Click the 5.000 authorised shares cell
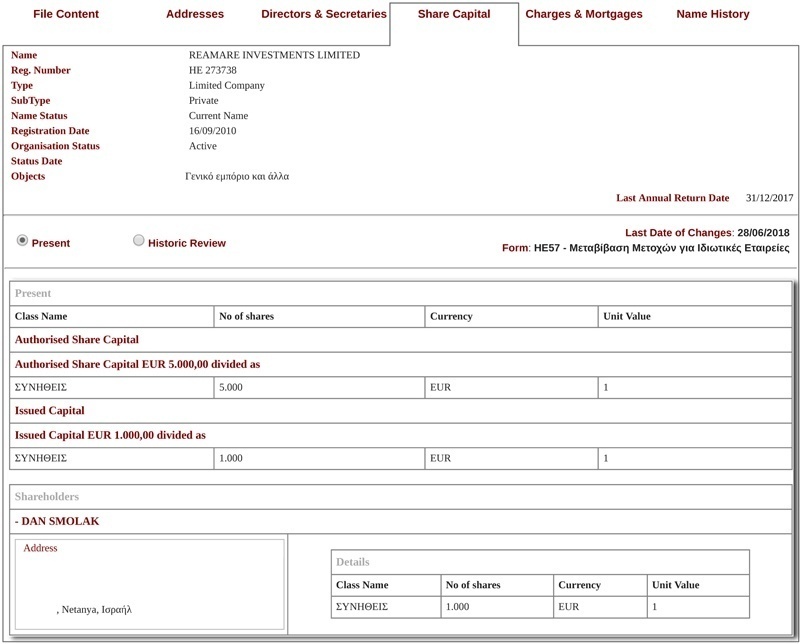The height and width of the screenshot is (644, 800). [319, 387]
